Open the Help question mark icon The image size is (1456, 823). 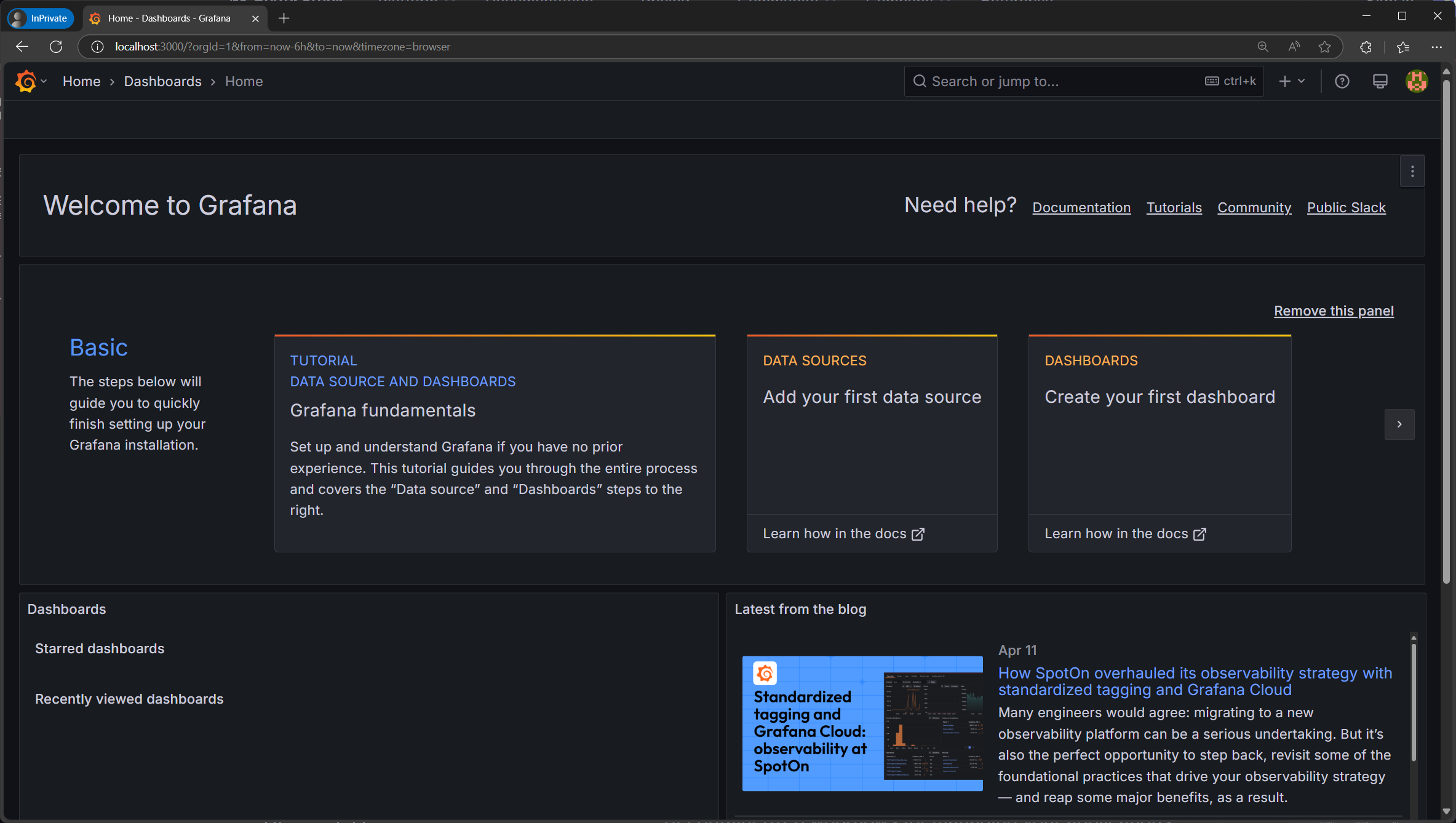tap(1342, 81)
